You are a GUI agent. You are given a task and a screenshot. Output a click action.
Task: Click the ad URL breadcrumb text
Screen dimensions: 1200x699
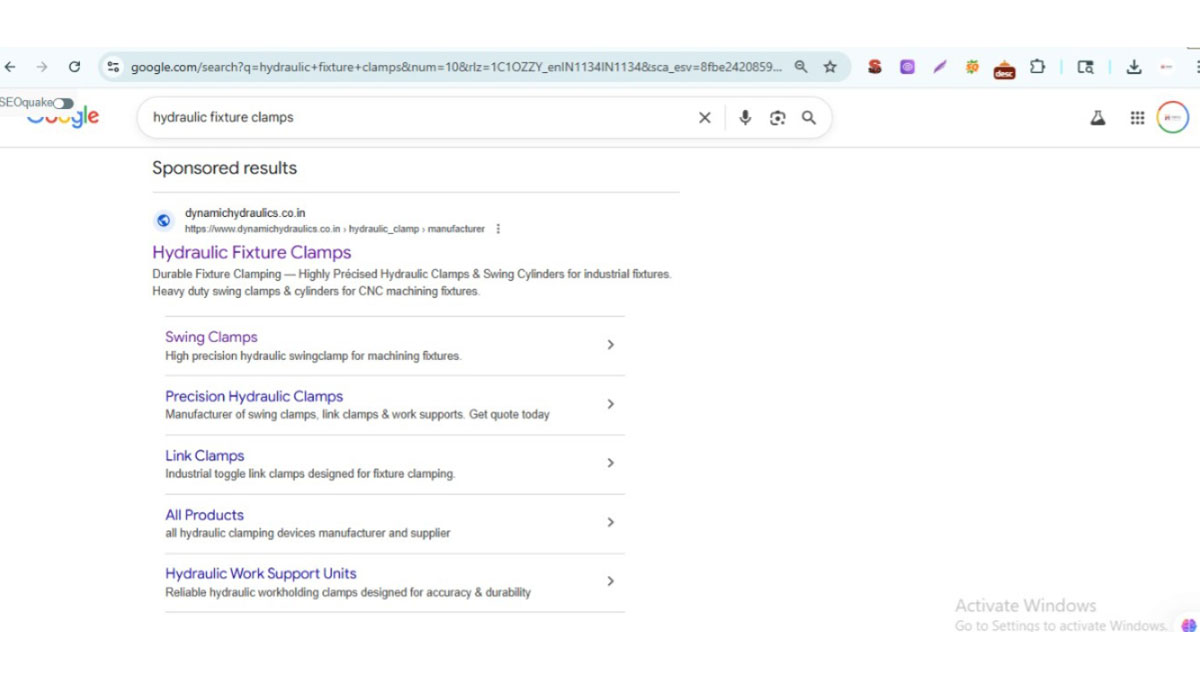[x=335, y=229]
